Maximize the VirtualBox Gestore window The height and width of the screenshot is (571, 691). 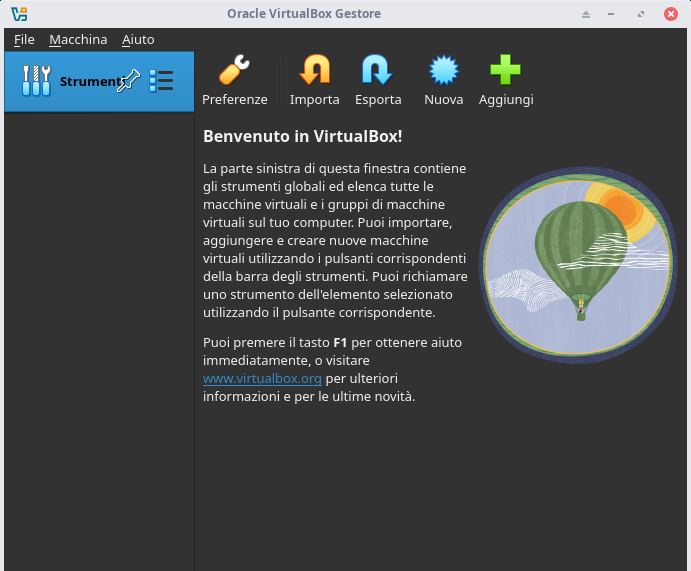click(640, 14)
